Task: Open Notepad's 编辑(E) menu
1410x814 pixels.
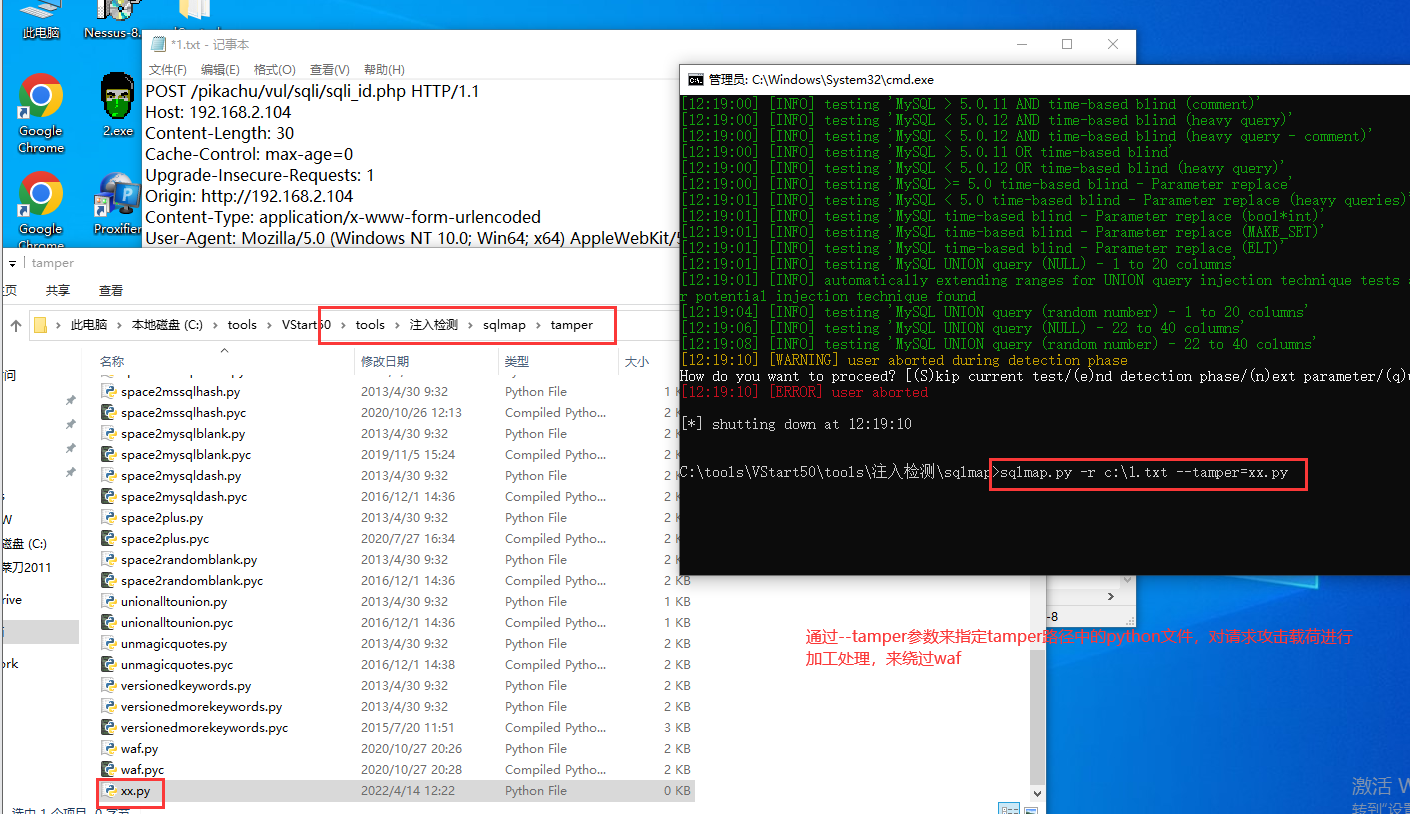Action: pyautogui.click(x=220, y=70)
